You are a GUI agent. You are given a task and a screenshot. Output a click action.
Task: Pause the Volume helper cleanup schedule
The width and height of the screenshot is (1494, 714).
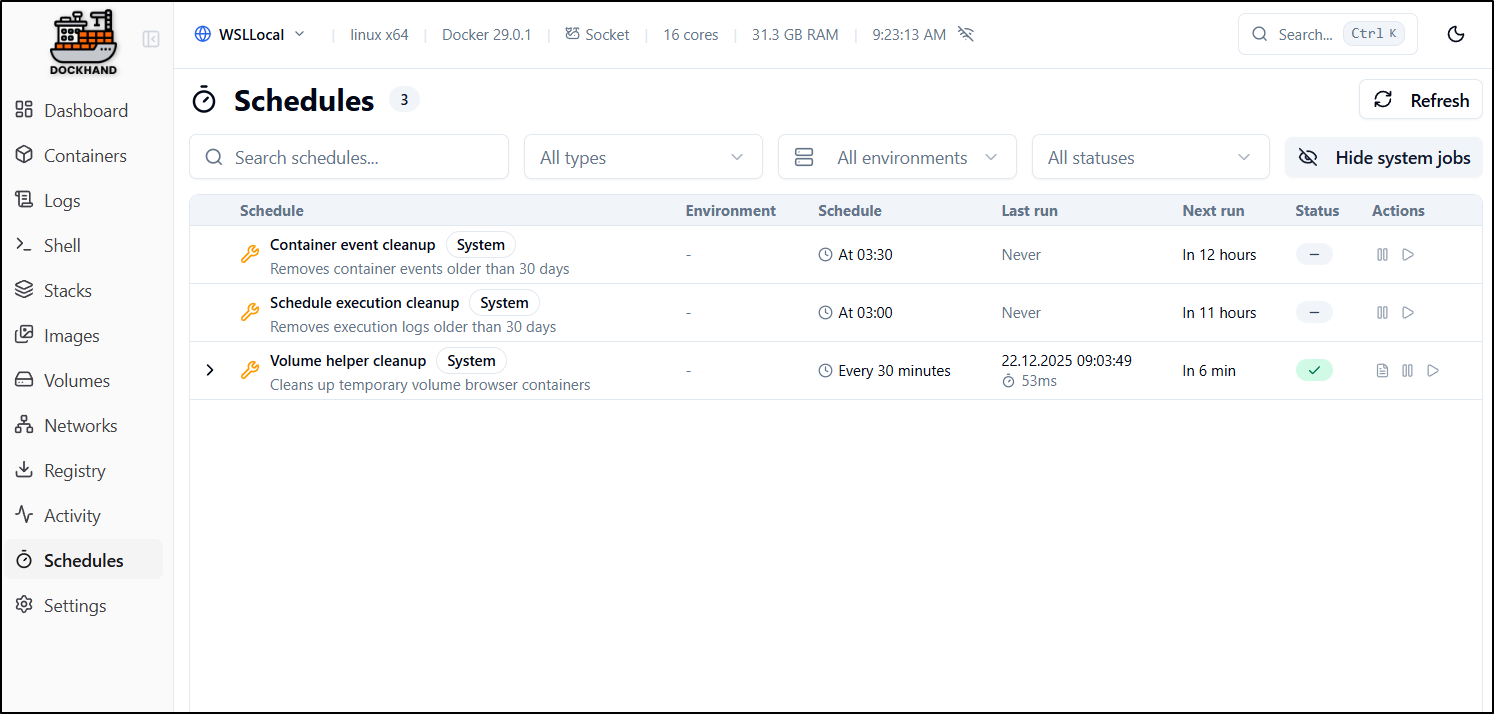[x=1407, y=371]
